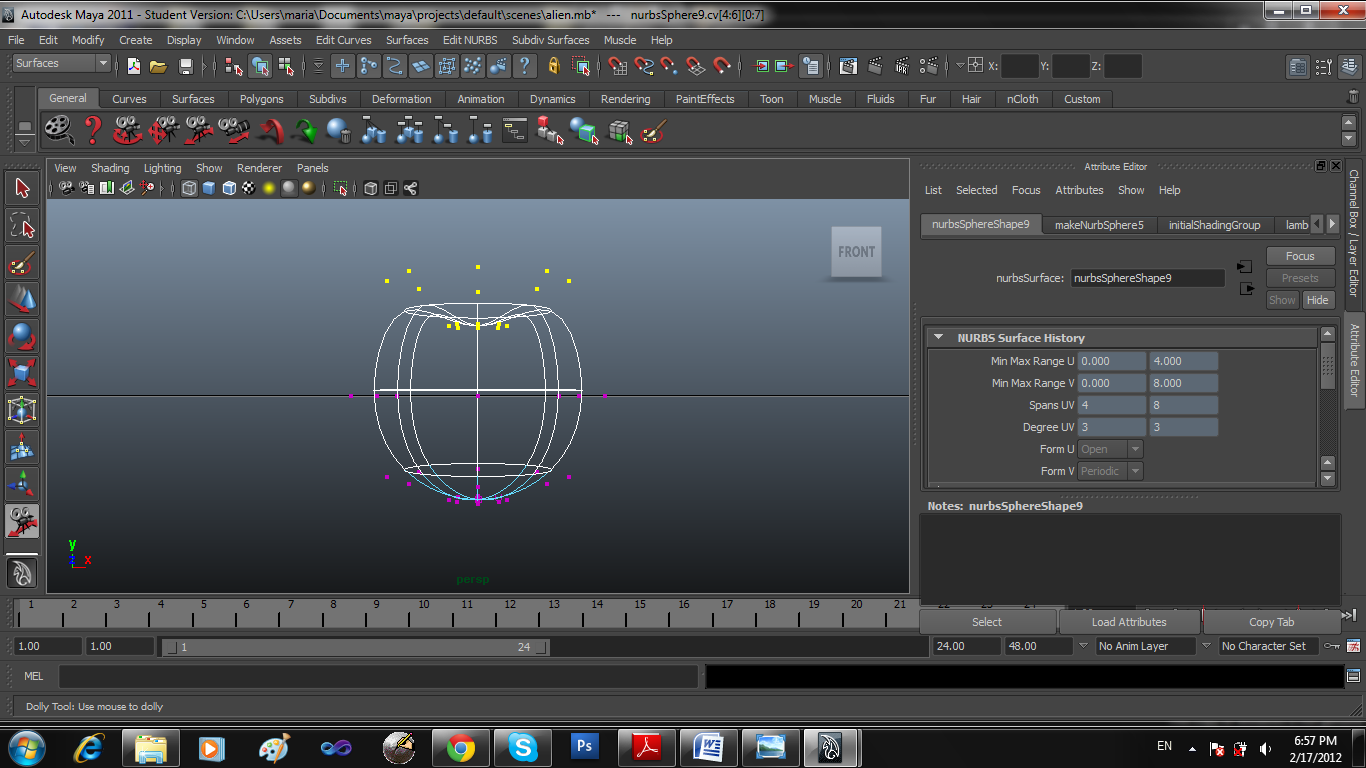
Task: Open the Edit NURBS menu
Action: pyautogui.click(x=470, y=40)
